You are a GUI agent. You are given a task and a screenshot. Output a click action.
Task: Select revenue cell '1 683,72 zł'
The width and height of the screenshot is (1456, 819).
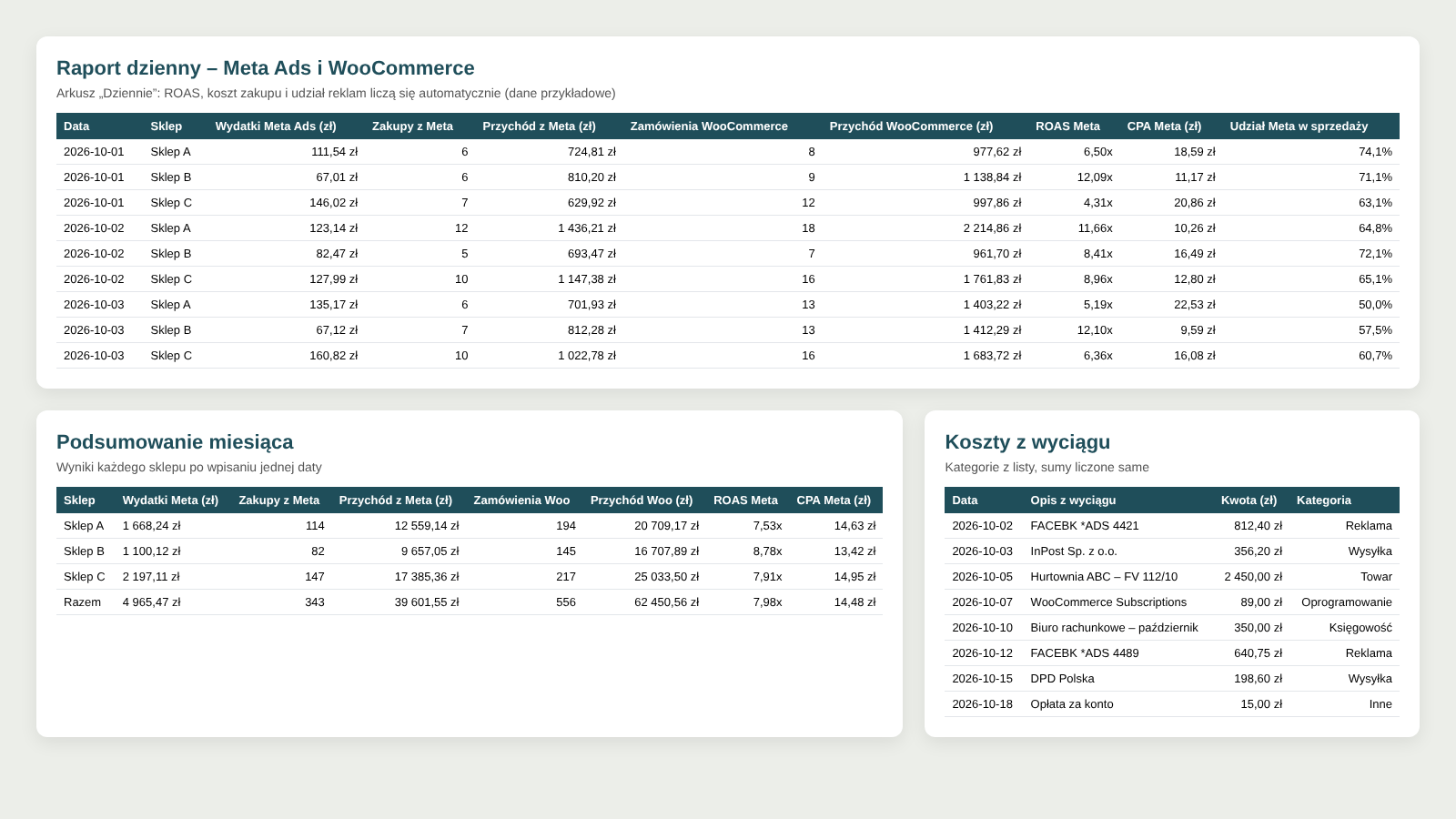tap(992, 356)
